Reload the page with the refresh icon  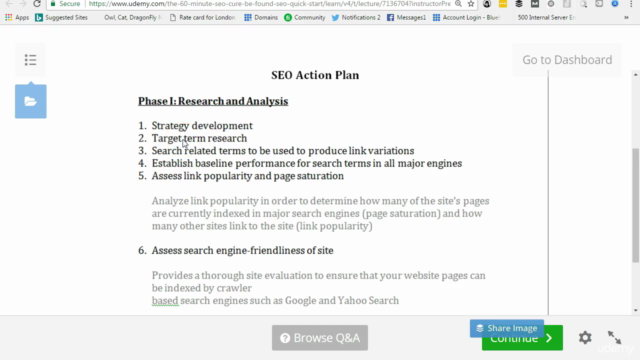click(x=37, y=4)
